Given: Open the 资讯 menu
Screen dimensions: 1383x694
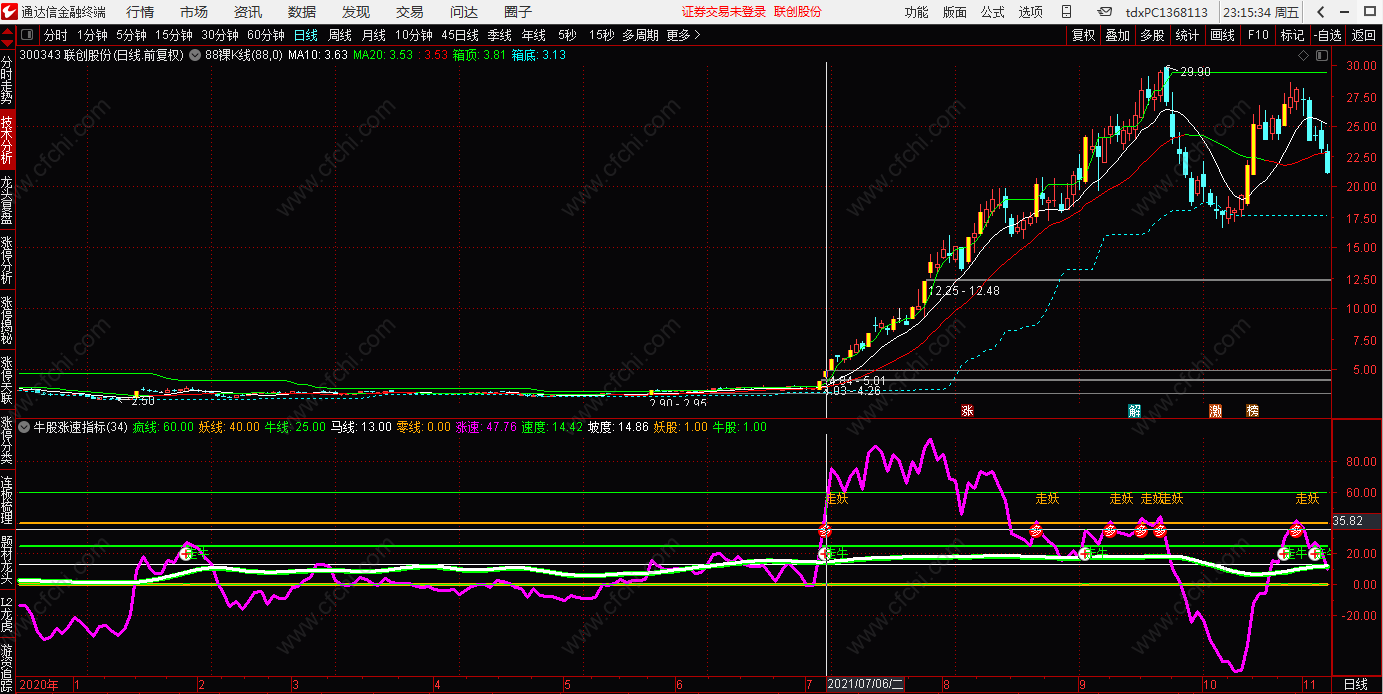Looking at the screenshot, I should point(248,12).
